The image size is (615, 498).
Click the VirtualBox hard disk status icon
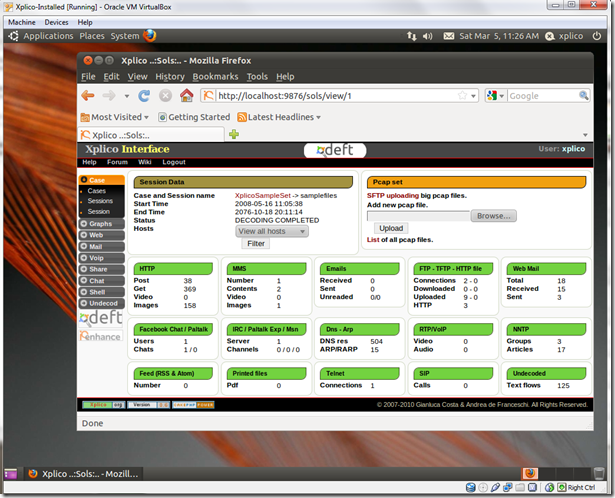[x=471, y=487]
